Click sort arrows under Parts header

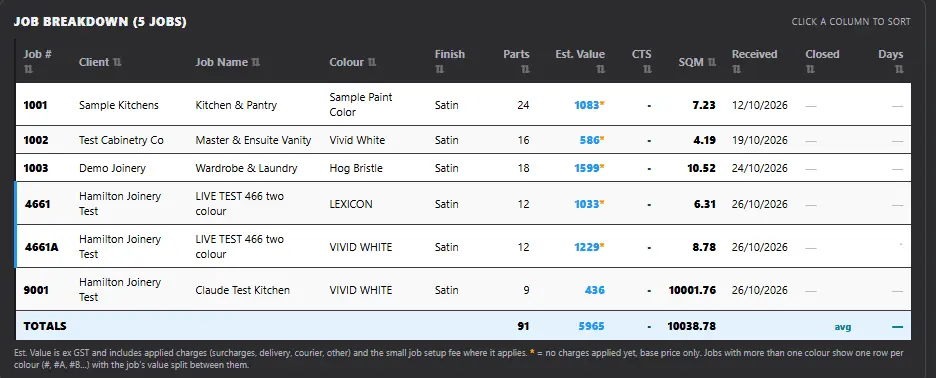coord(525,70)
